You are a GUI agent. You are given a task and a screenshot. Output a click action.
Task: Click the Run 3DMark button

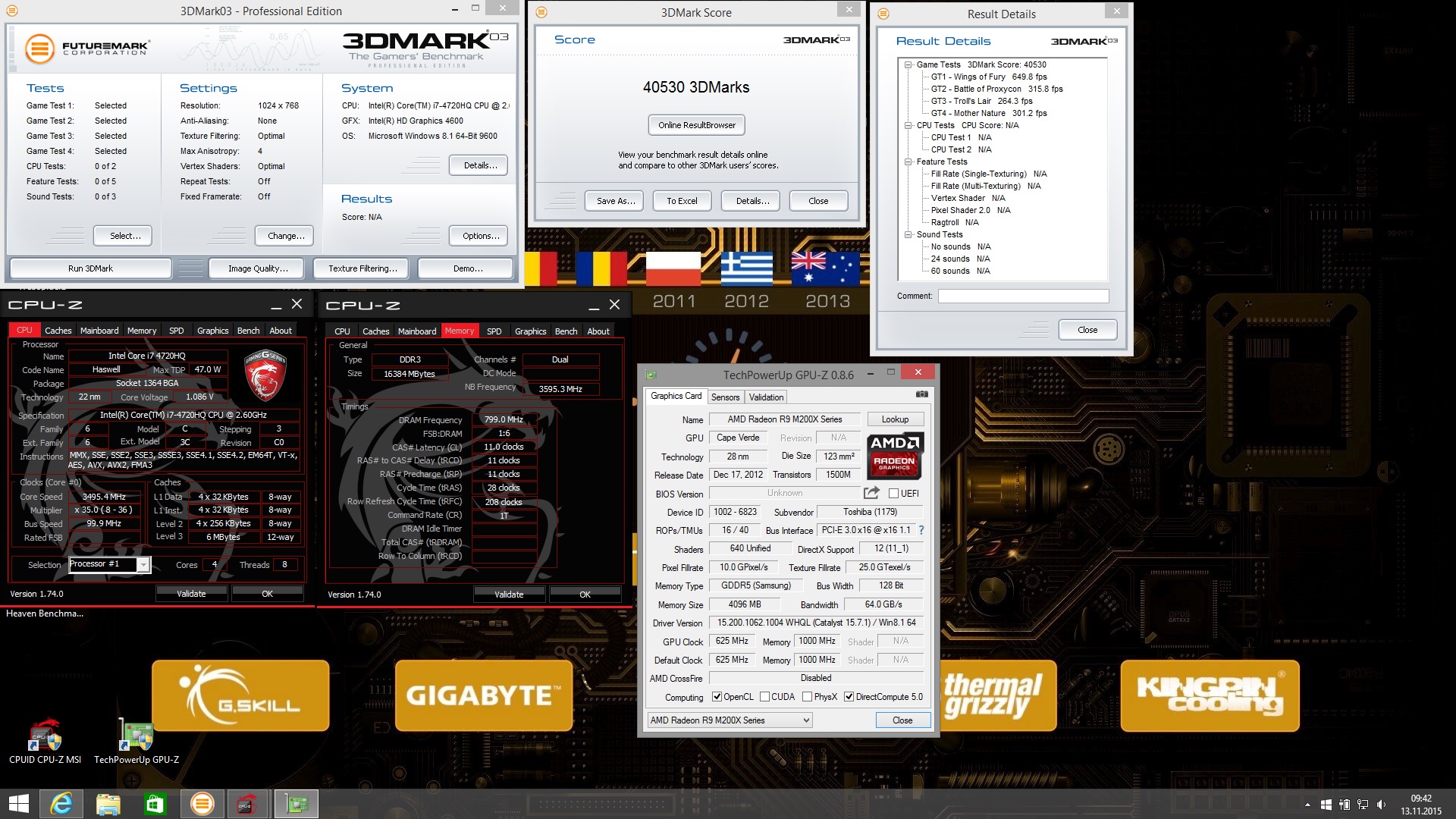click(x=90, y=268)
